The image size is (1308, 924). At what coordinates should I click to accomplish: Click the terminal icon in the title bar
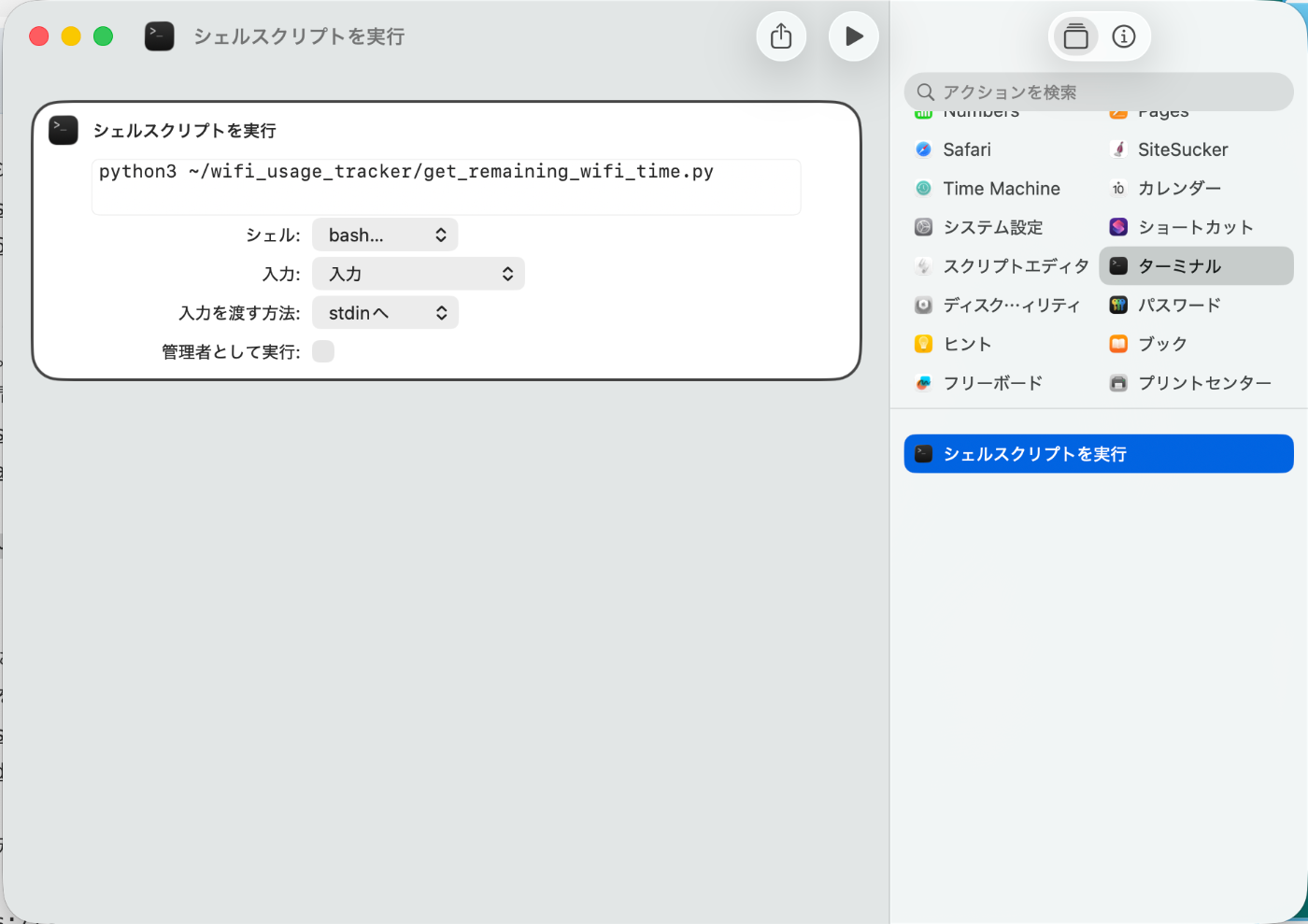point(160,36)
